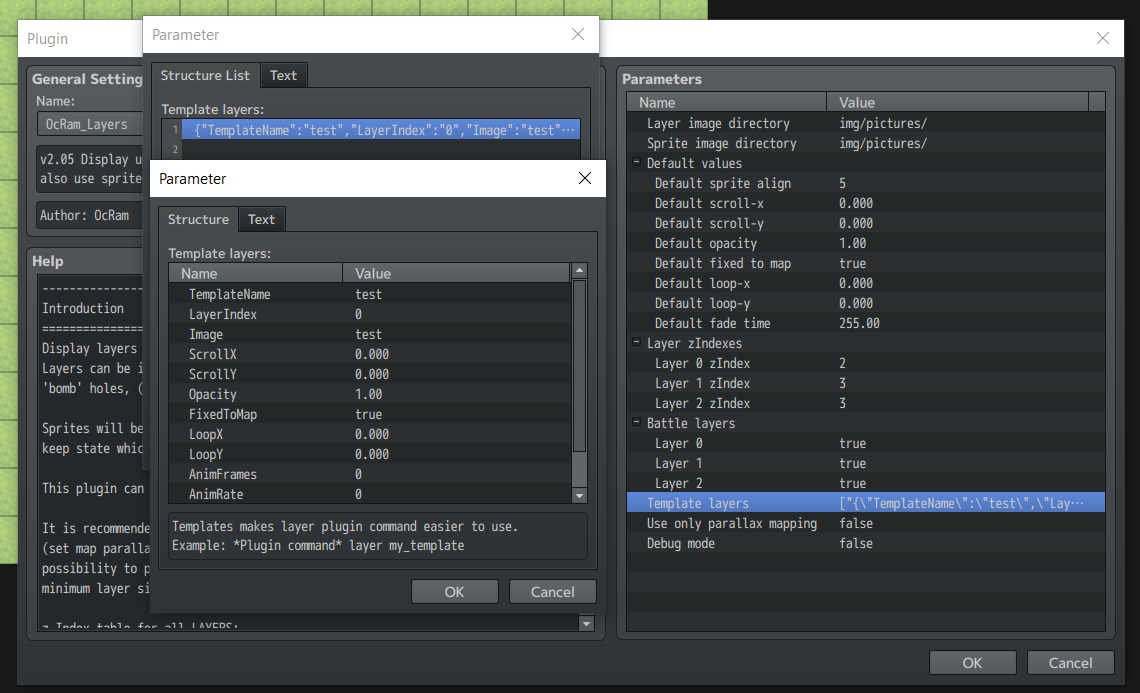The height and width of the screenshot is (693, 1140).
Task: Select the Default sprite align parameter
Action: [866, 183]
